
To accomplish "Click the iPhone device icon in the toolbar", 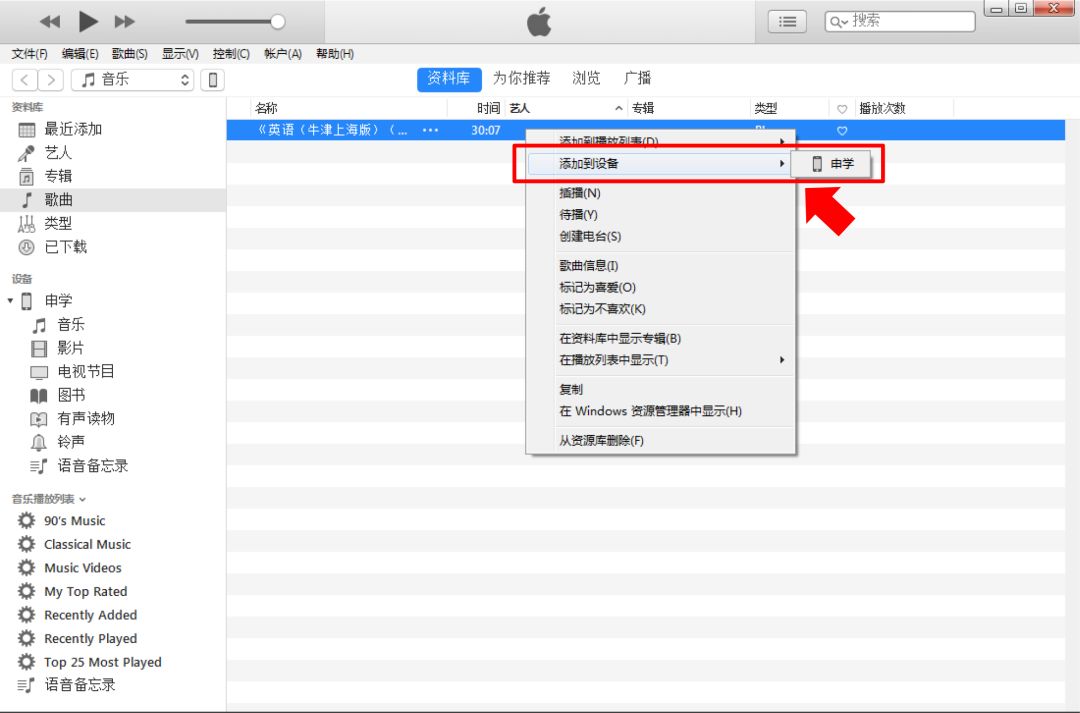I will pos(213,80).
